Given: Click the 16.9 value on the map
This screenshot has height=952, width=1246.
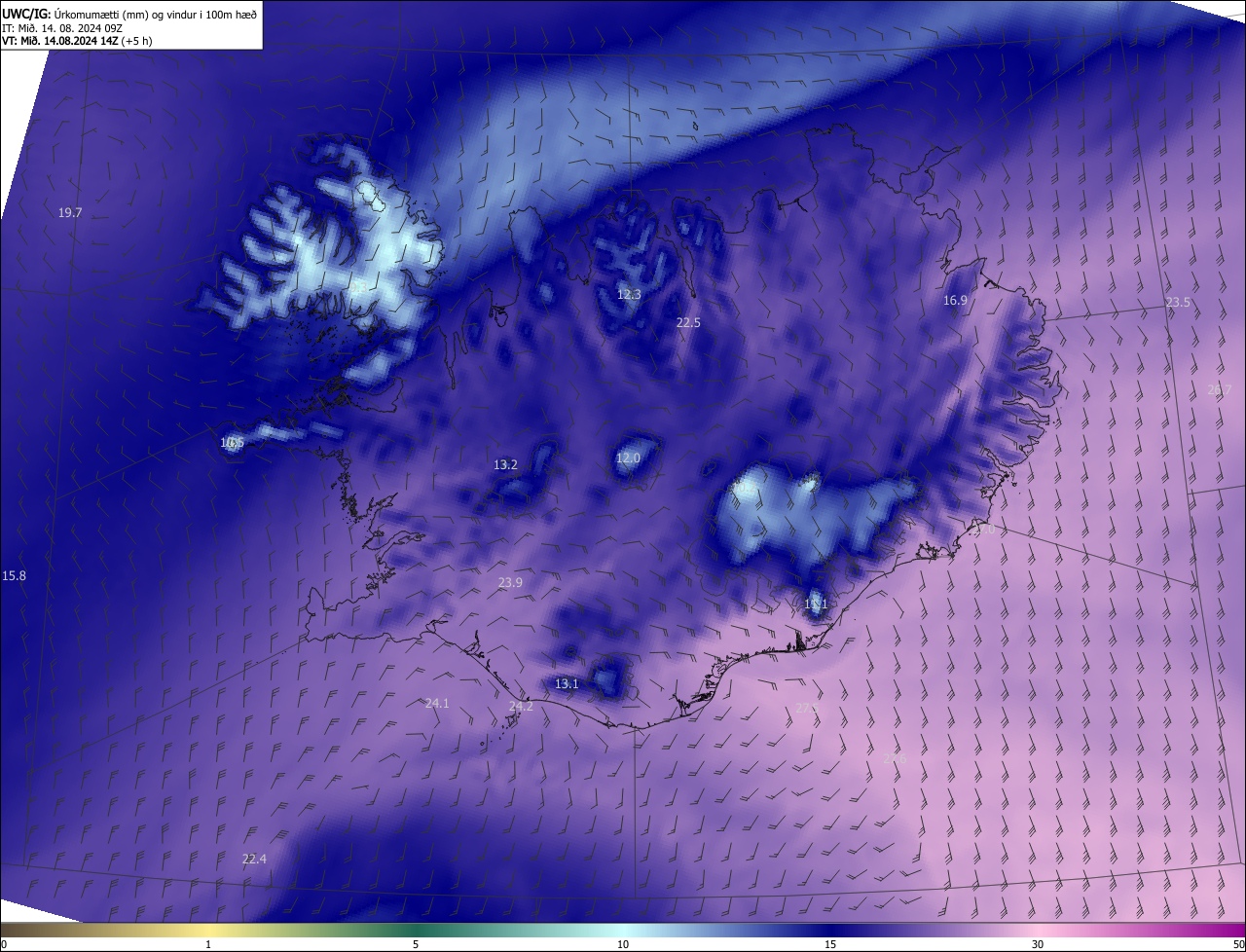Looking at the screenshot, I should click(955, 300).
